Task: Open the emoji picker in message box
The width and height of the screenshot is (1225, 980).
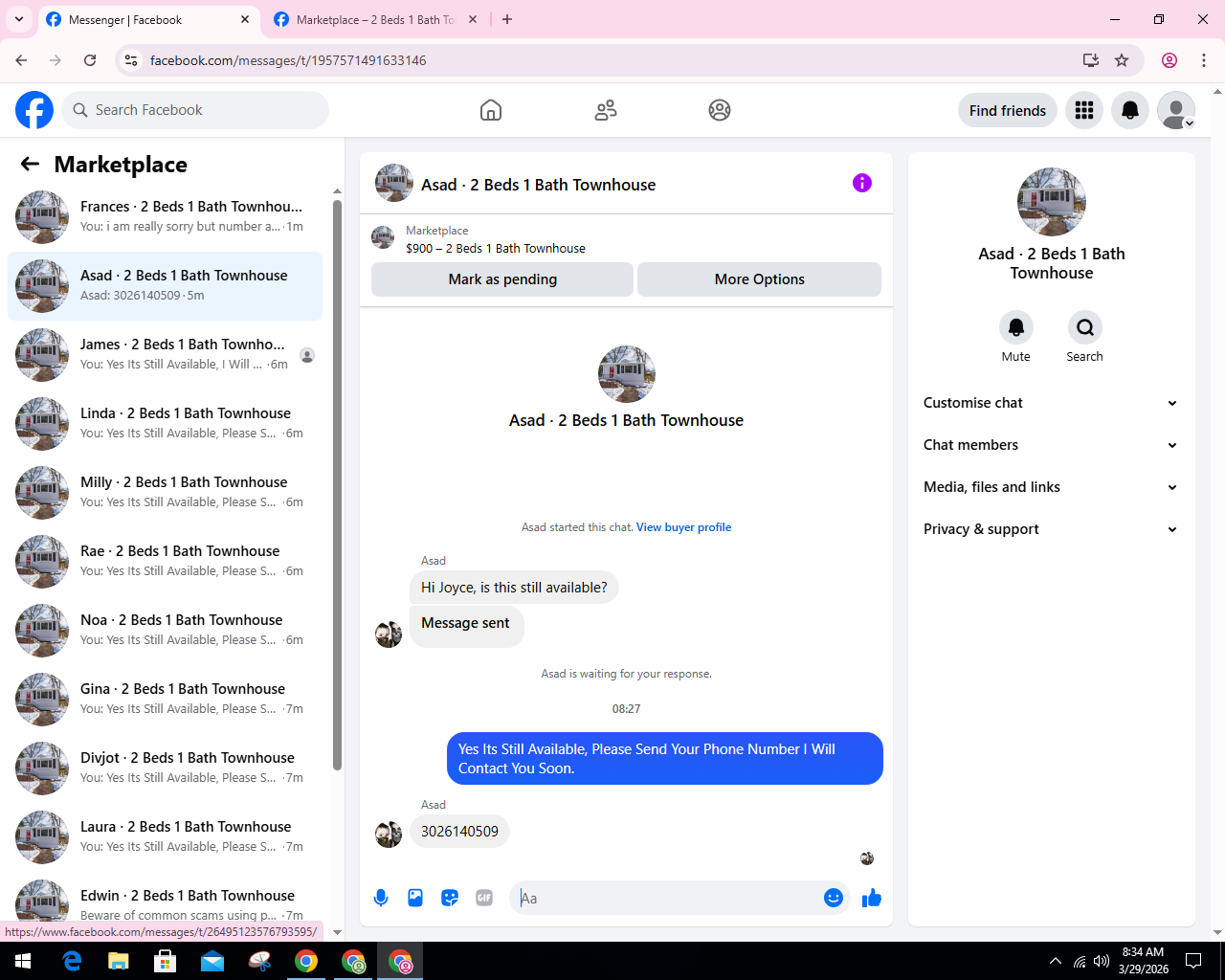Action: [x=834, y=898]
